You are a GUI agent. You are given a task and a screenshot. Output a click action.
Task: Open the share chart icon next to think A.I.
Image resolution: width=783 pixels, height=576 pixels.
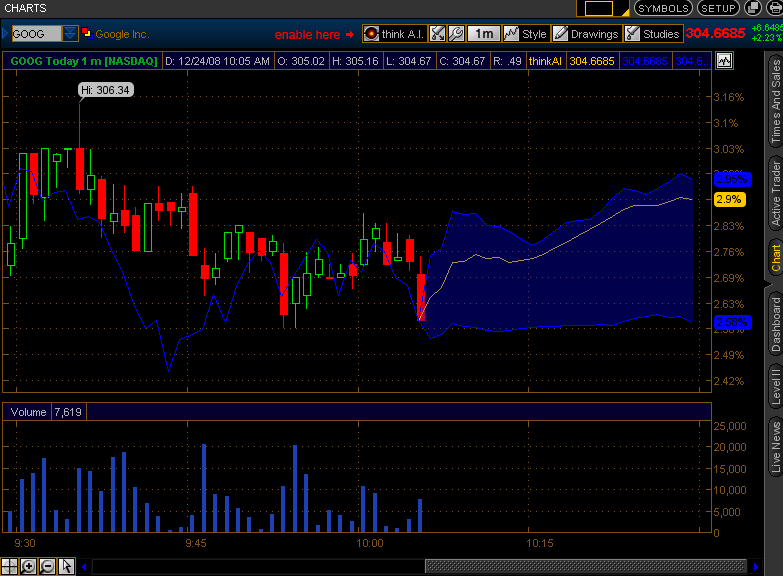point(437,34)
